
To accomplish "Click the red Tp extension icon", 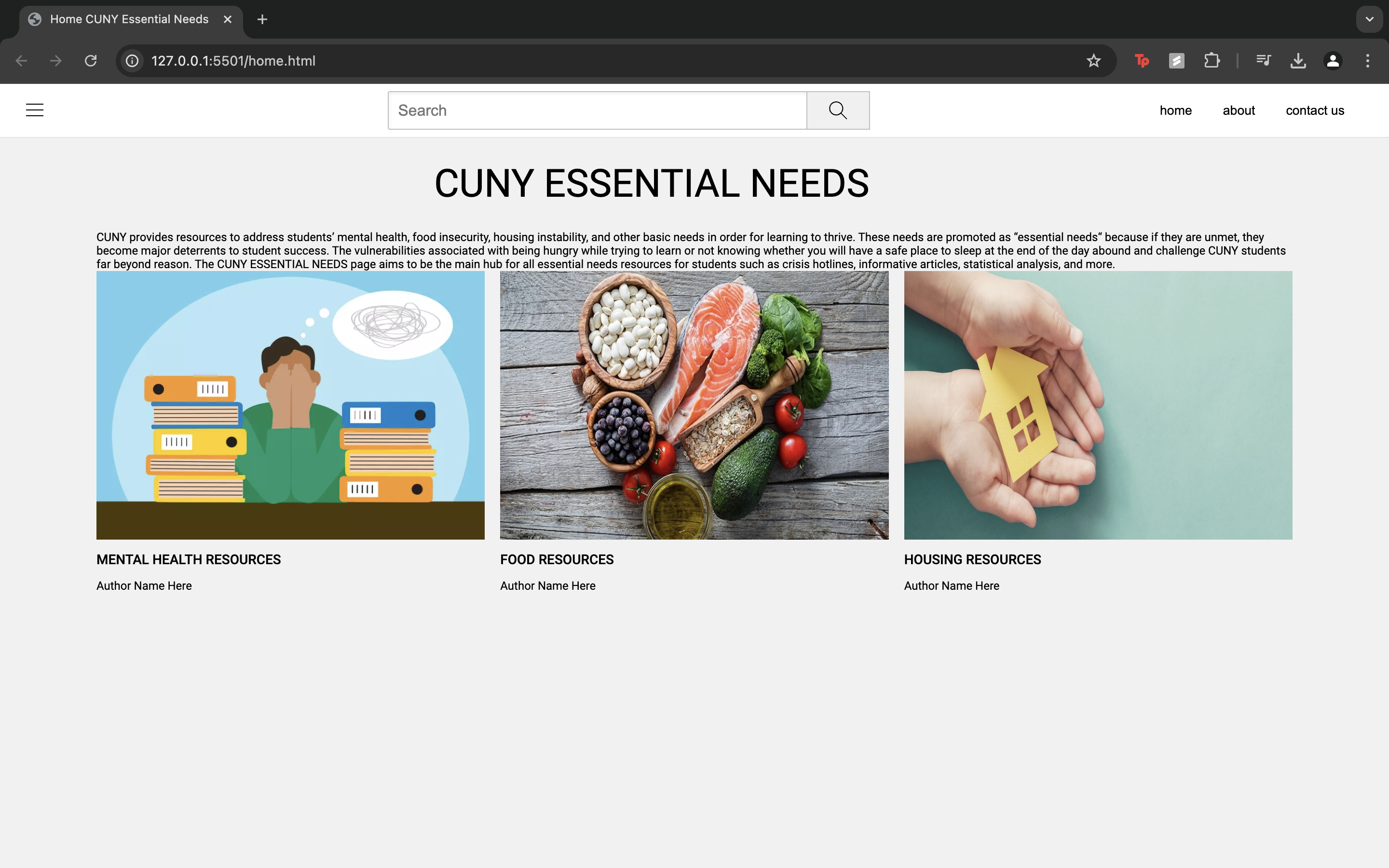I will pos(1142,61).
